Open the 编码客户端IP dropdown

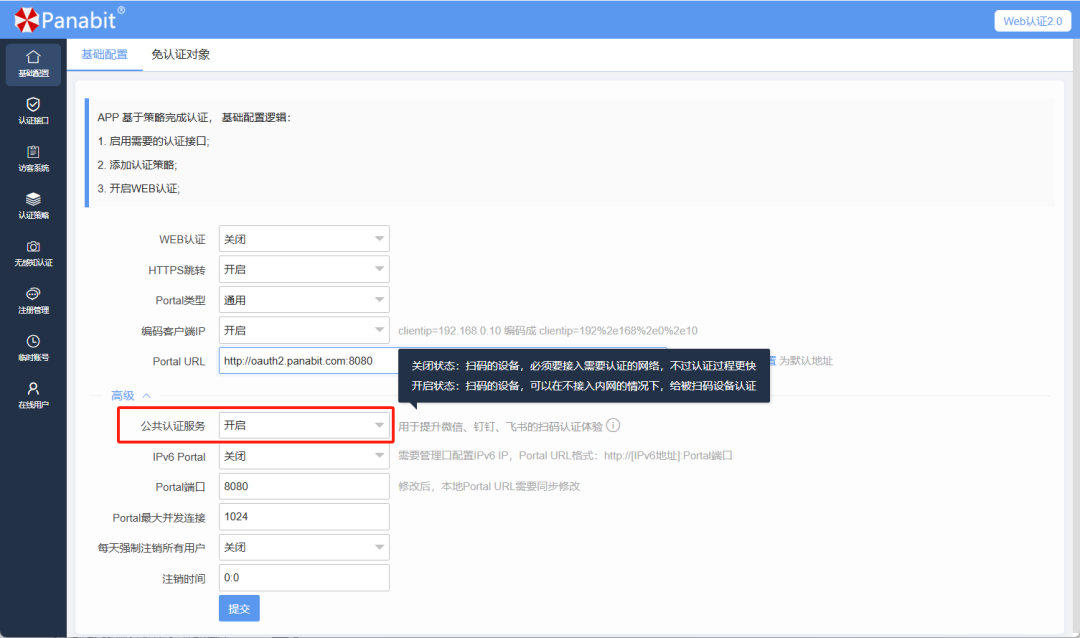point(304,330)
